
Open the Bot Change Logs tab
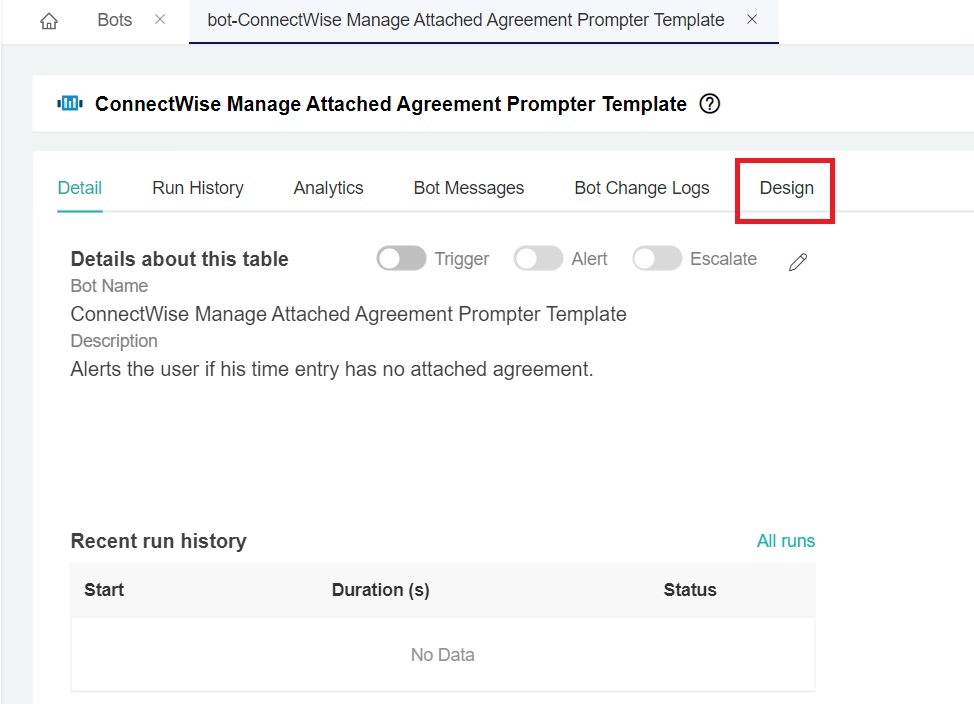pyautogui.click(x=642, y=188)
